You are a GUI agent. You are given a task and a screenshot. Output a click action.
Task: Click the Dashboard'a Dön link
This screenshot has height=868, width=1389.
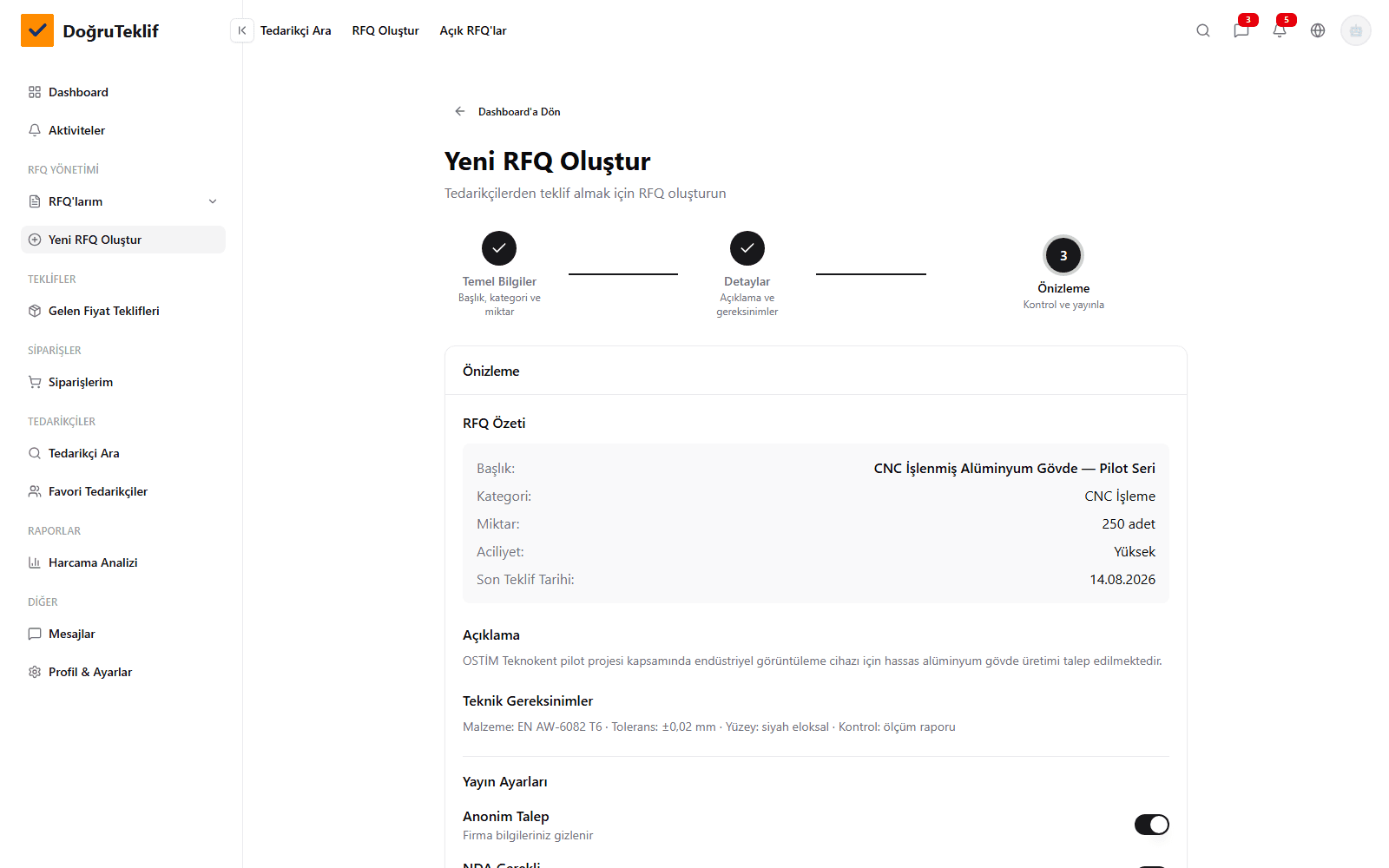[x=519, y=111]
